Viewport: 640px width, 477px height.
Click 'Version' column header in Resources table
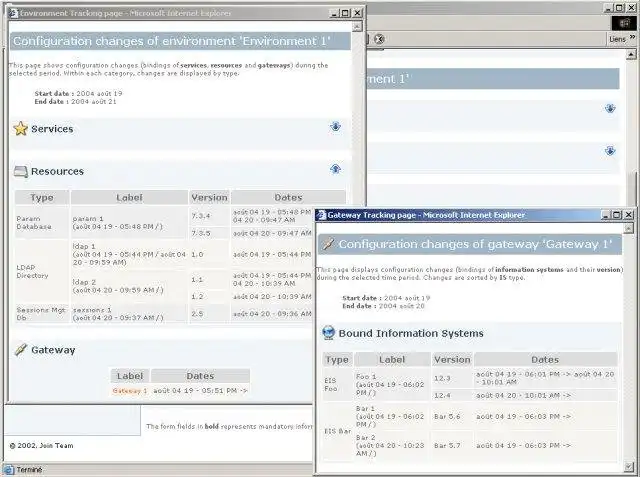click(209, 197)
